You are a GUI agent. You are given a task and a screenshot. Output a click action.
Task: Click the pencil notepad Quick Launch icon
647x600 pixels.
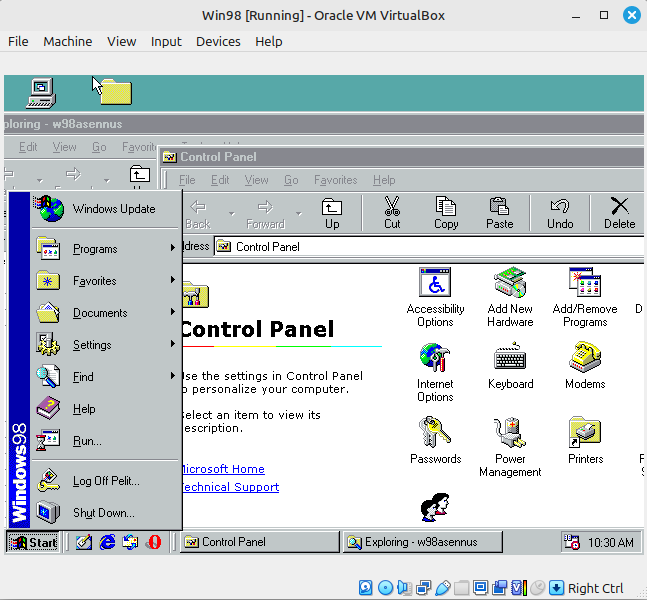(84, 542)
